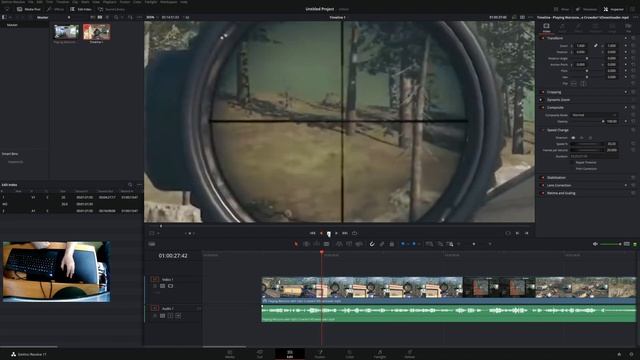Switch to the Cut page
Image resolution: width=640 pixels, height=360 pixels.
[260, 354]
